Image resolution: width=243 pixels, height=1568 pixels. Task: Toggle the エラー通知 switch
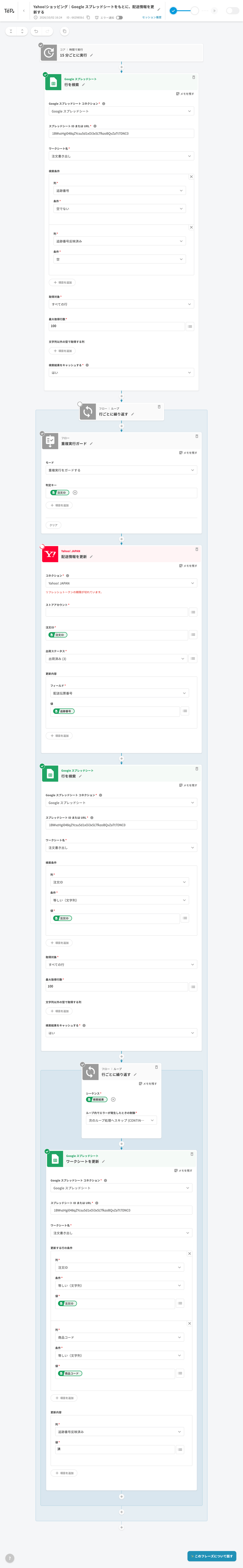[120, 18]
